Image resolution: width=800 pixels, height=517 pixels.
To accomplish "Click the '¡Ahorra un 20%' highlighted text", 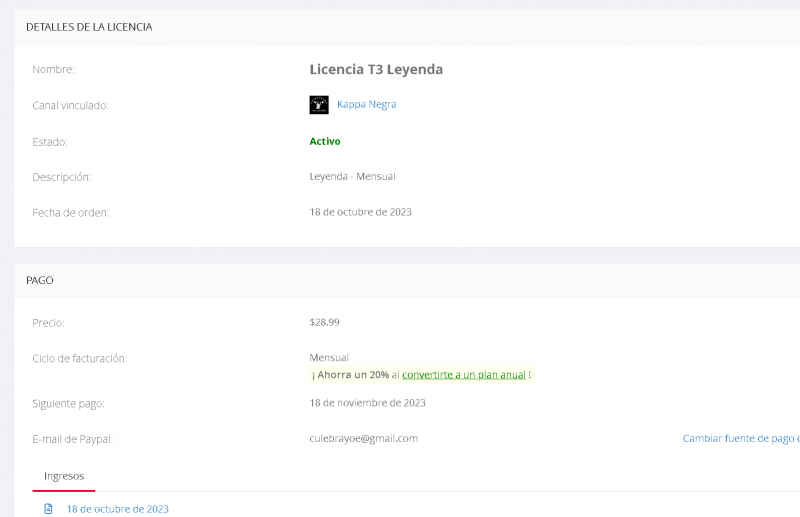I will point(350,375).
